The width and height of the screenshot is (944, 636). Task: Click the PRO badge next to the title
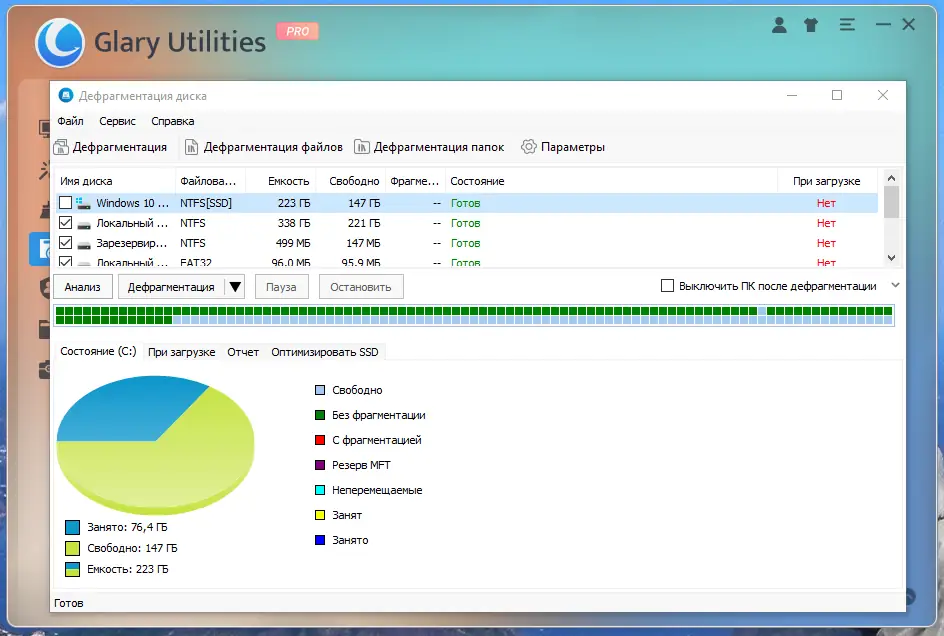point(297,31)
